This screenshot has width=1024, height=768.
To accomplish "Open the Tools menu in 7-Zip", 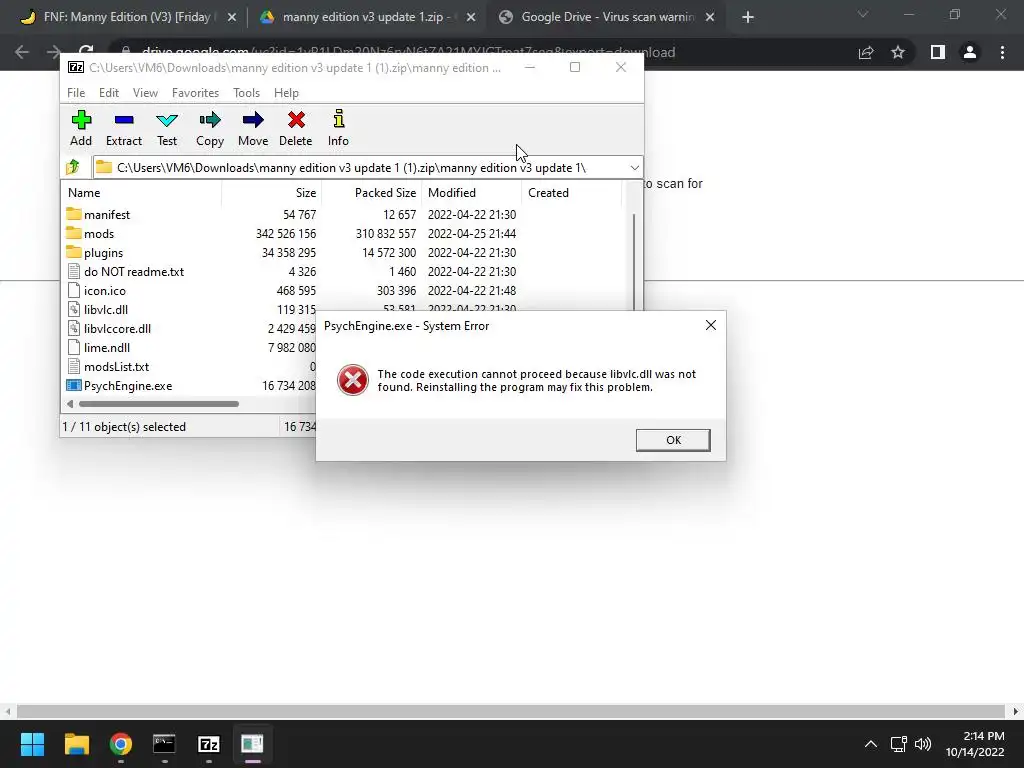I will (x=246, y=93).
